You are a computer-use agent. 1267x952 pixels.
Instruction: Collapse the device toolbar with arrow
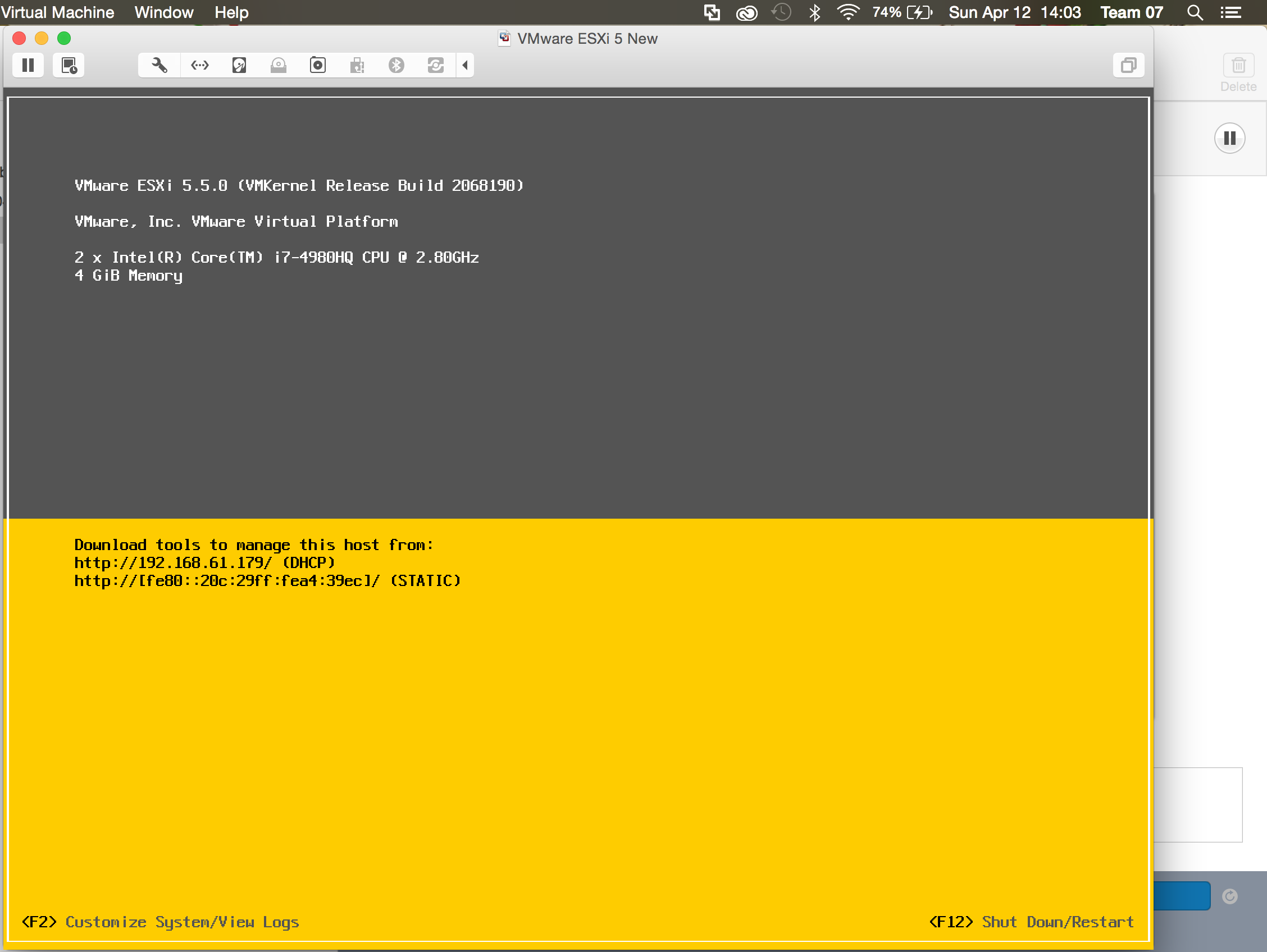pos(465,65)
